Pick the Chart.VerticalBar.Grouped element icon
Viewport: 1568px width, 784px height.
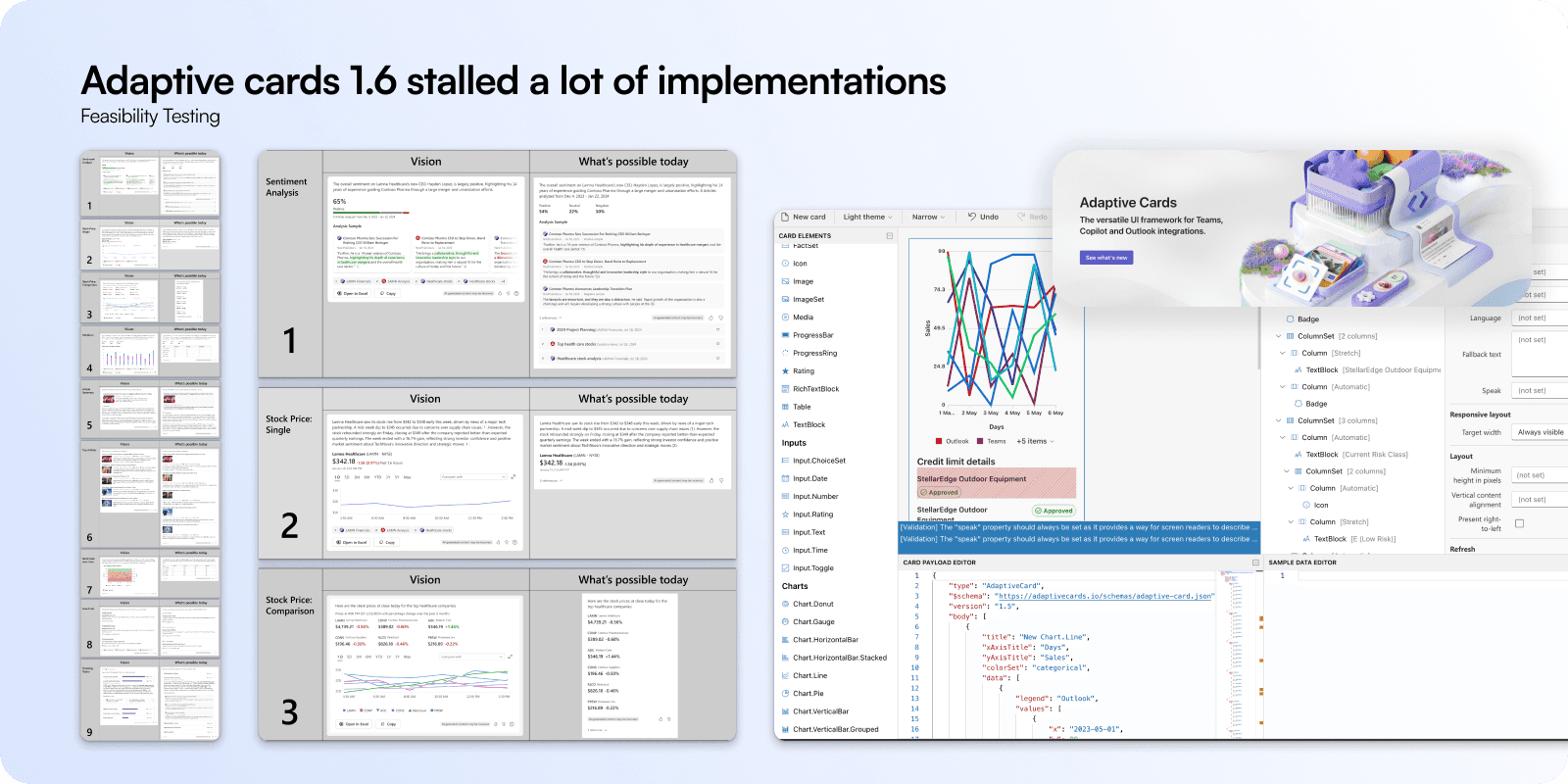point(785,729)
